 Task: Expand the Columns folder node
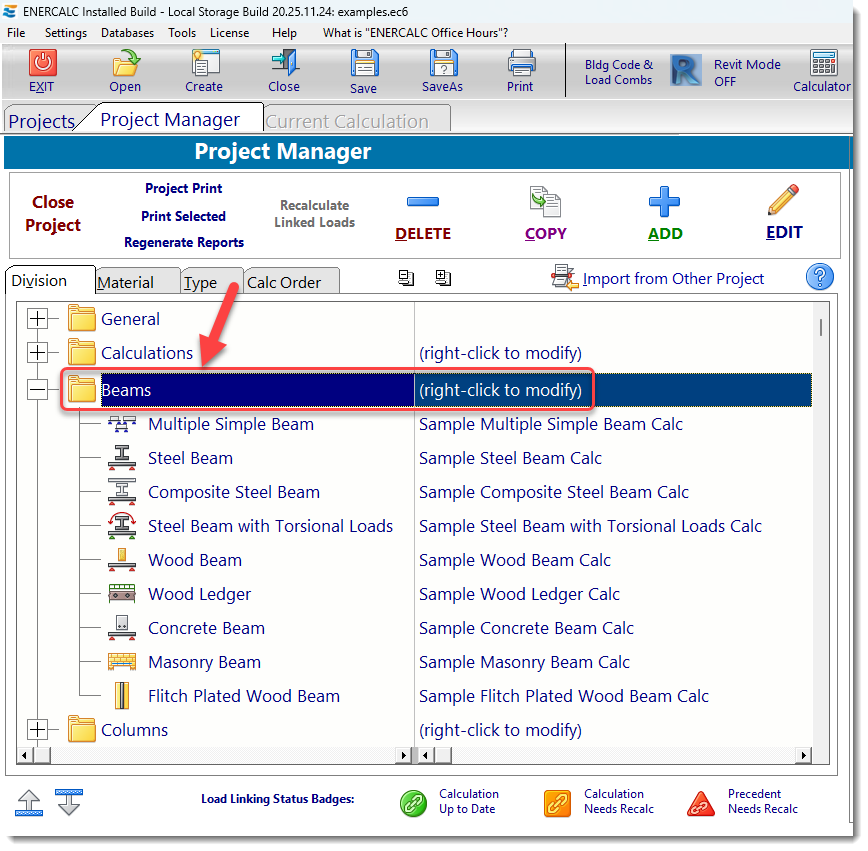(x=38, y=730)
